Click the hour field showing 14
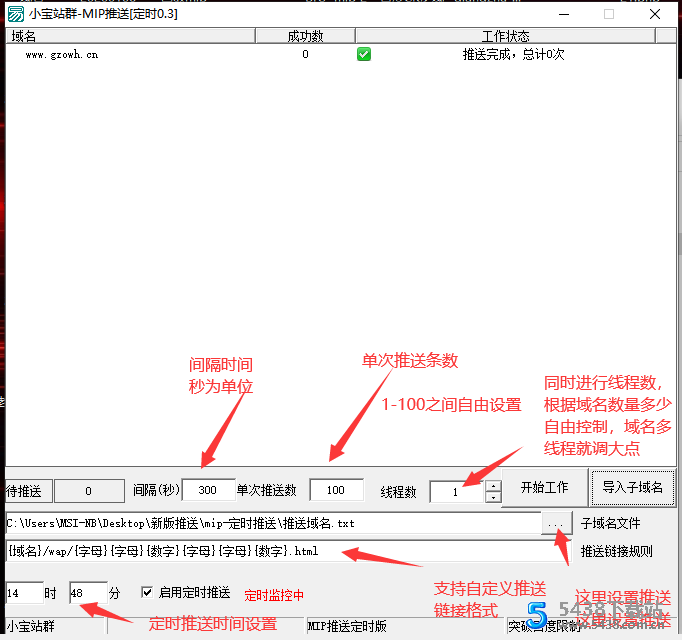The width and height of the screenshot is (682, 640). click(x=24, y=593)
